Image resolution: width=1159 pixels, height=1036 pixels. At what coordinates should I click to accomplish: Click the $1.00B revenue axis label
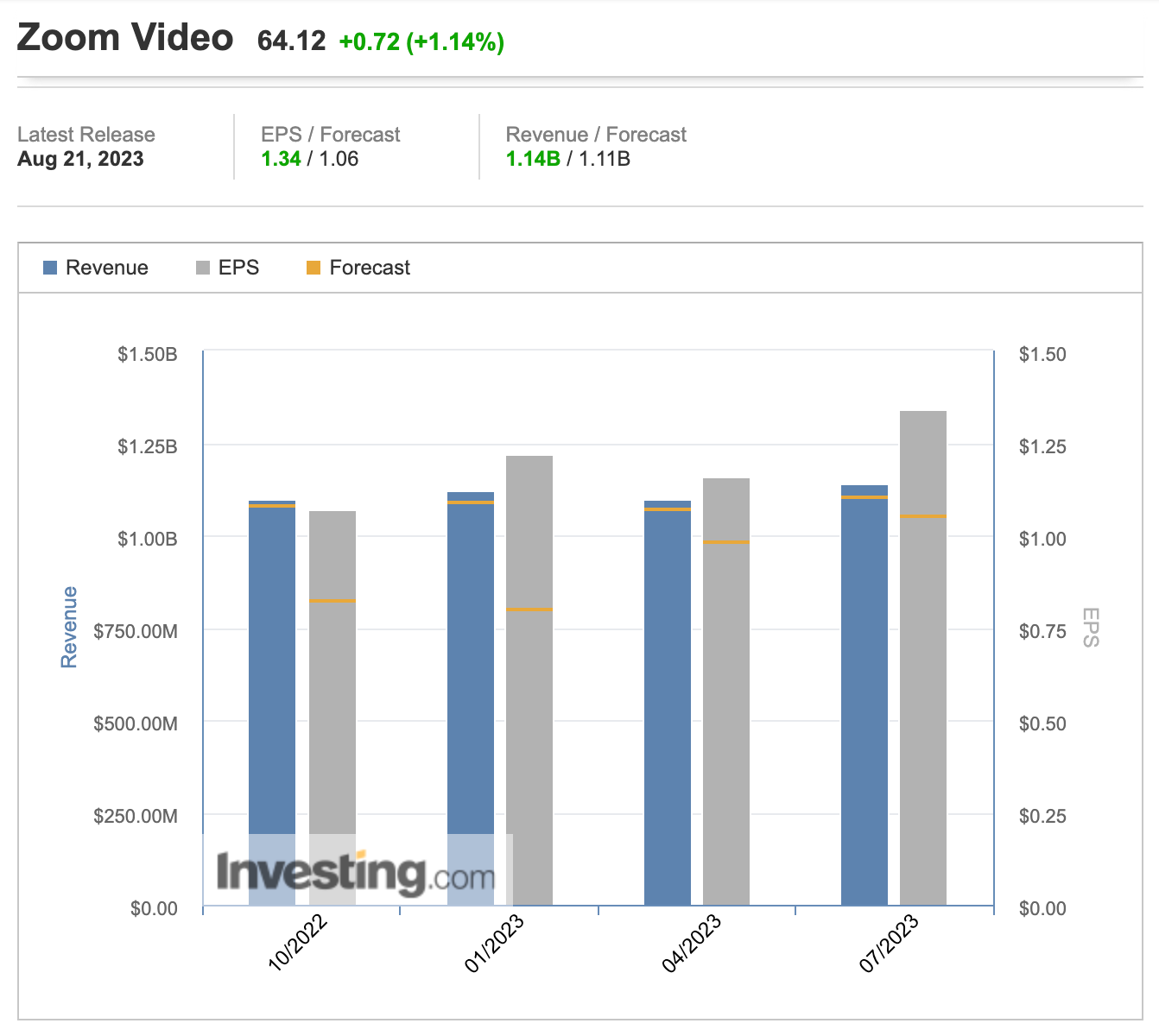coord(148,539)
